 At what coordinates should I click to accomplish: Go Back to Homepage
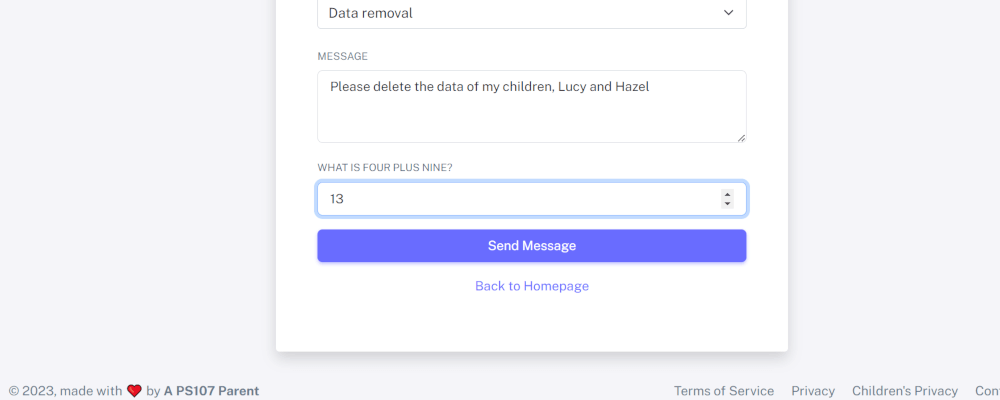(532, 286)
